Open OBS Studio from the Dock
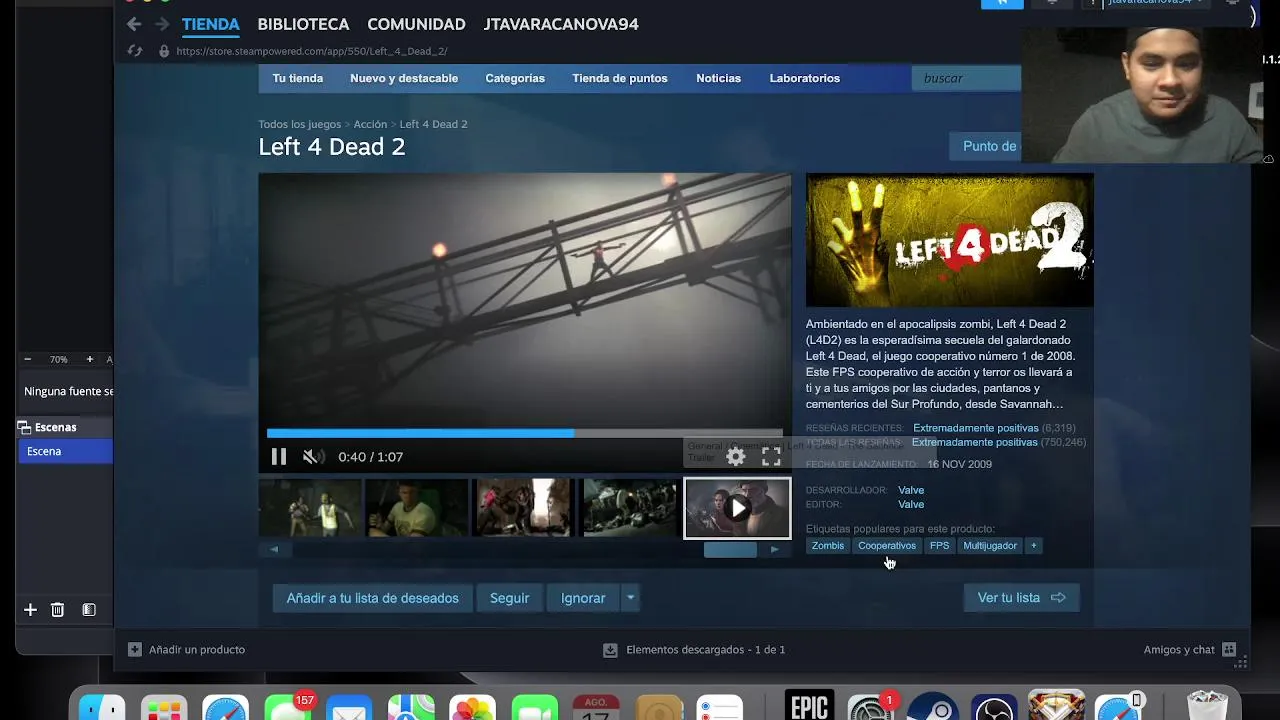This screenshot has width=1280, height=720. pos(995,707)
